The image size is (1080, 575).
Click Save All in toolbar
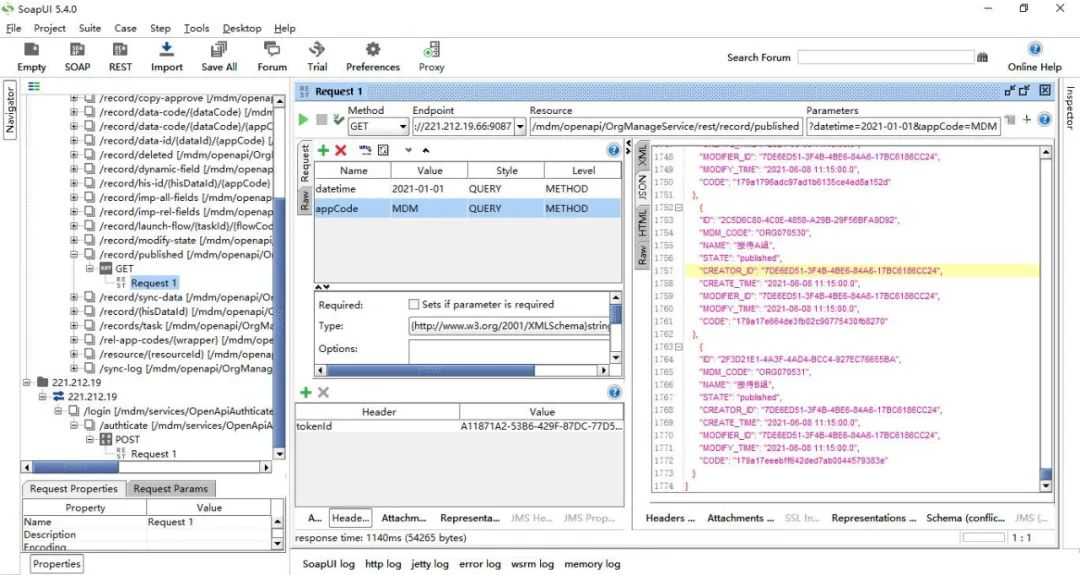click(219, 56)
